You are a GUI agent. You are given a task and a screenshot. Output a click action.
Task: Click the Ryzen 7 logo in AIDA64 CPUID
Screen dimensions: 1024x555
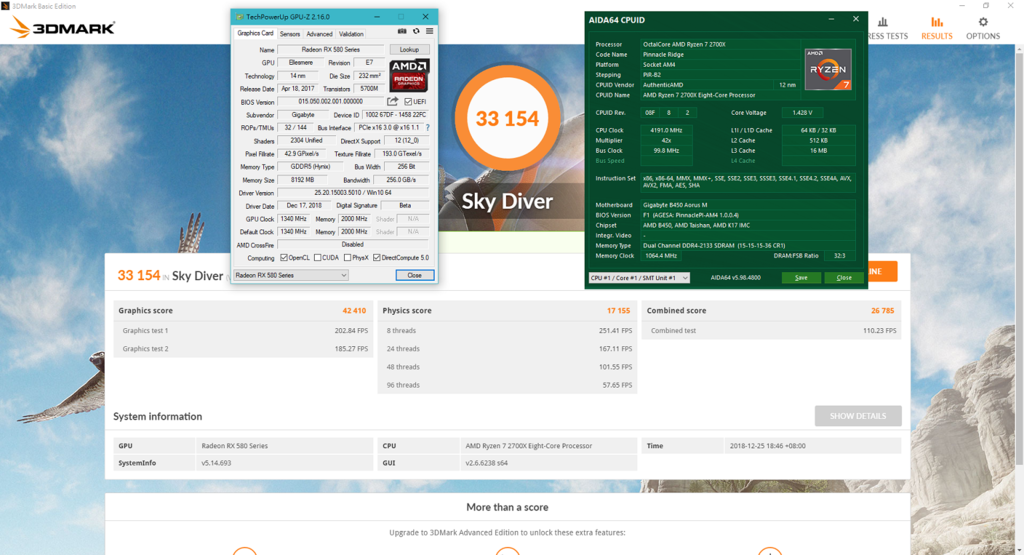pos(828,69)
